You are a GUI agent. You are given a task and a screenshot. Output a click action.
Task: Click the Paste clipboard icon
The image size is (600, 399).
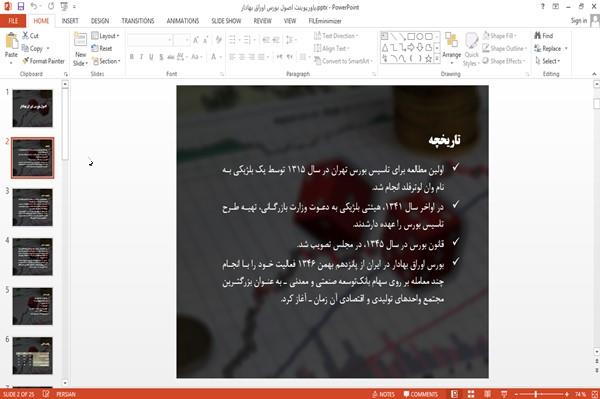click(11, 41)
